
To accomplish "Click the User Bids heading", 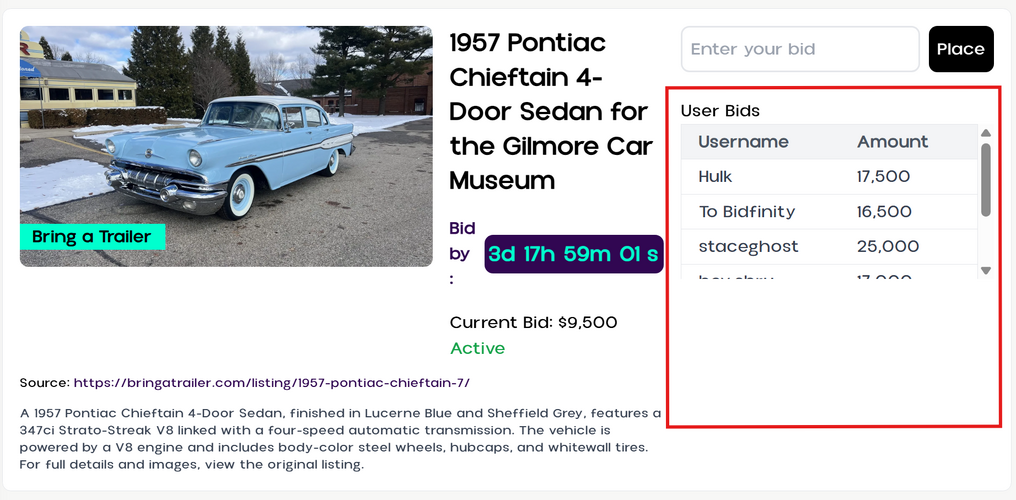I will (720, 111).
